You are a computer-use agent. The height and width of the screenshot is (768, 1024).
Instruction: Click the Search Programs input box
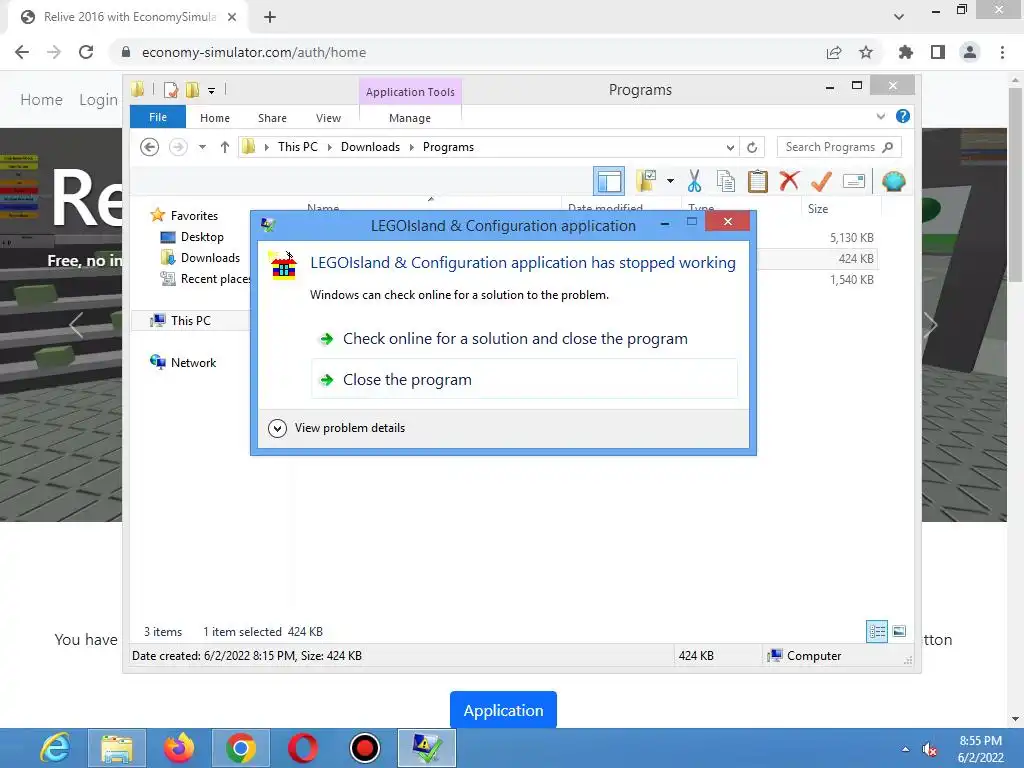coord(839,147)
